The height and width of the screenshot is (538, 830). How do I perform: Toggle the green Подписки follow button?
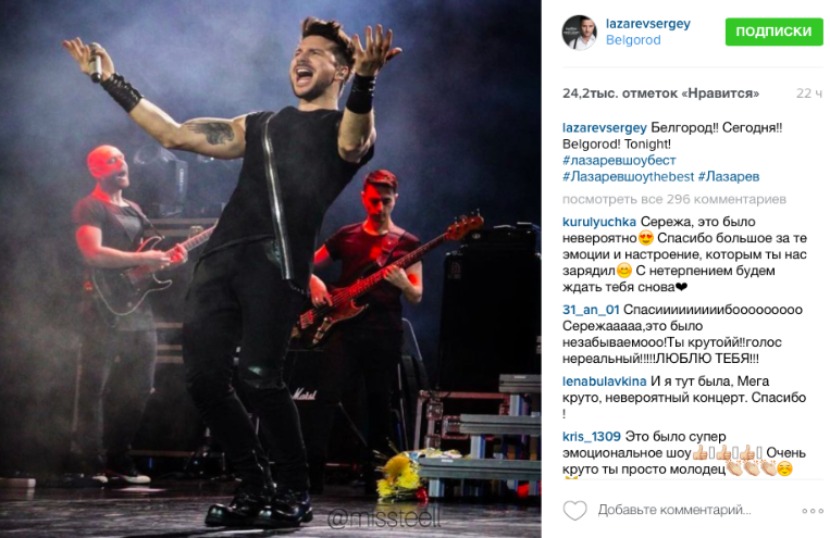774,31
